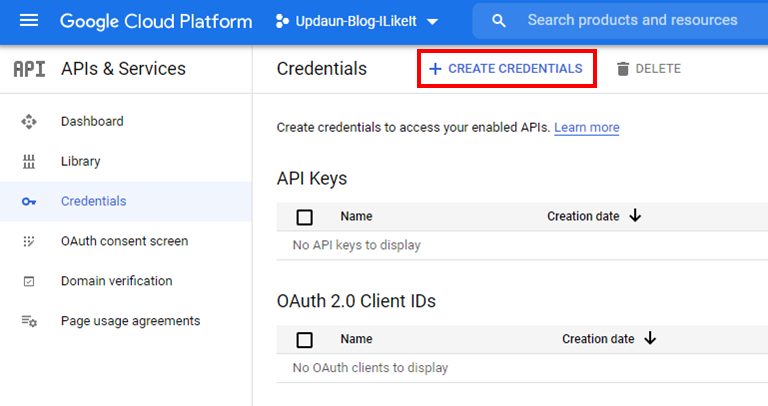Click the trash can icon

coord(623,69)
